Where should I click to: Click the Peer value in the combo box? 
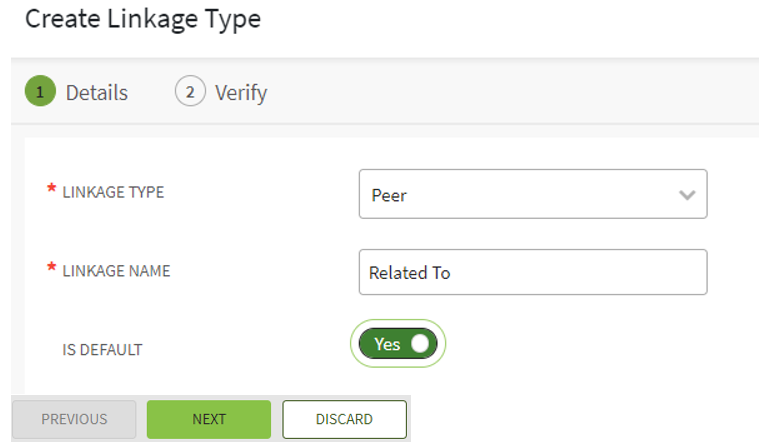click(x=389, y=195)
